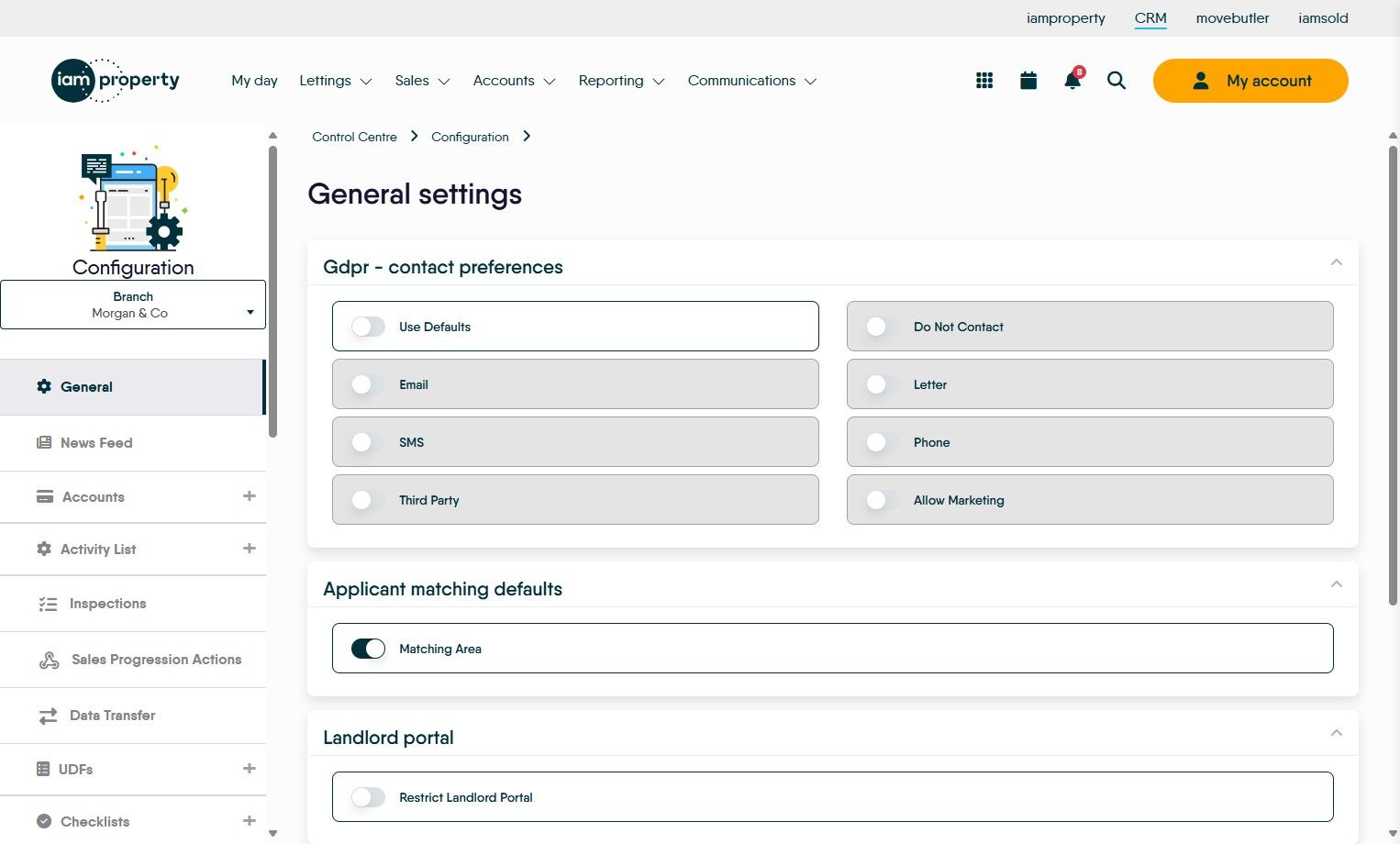Click the notifications bell icon

(x=1072, y=81)
